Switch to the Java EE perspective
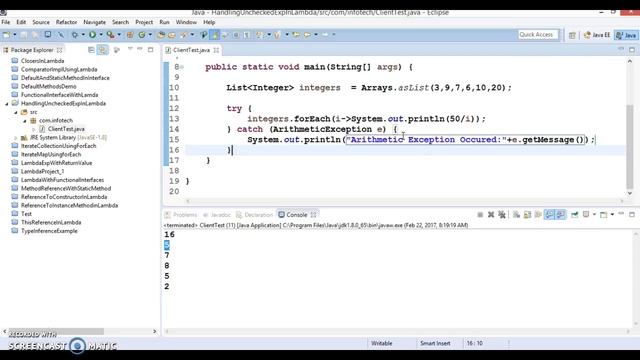Image resolution: width=640 pixels, height=360 pixels. pyautogui.click(x=597, y=35)
